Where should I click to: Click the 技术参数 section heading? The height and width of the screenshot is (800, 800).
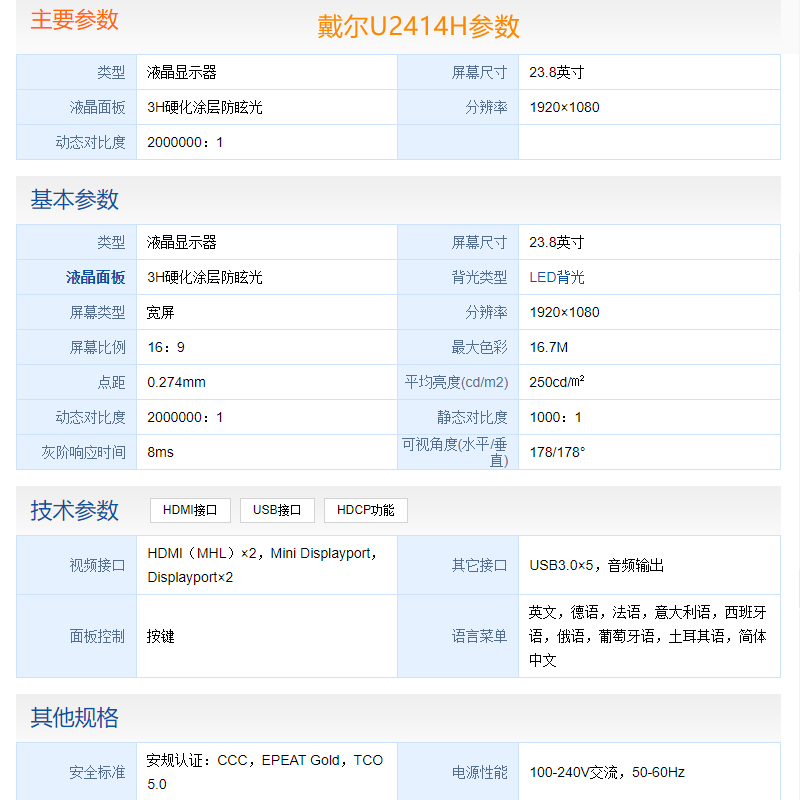pos(74,510)
